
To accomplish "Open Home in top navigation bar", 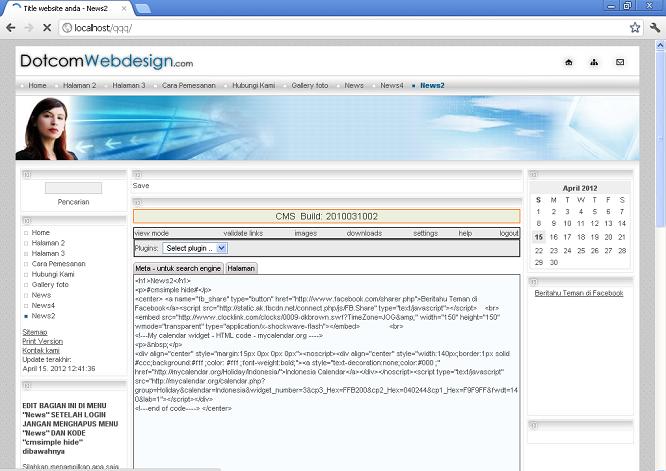I will (x=37, y=85).
